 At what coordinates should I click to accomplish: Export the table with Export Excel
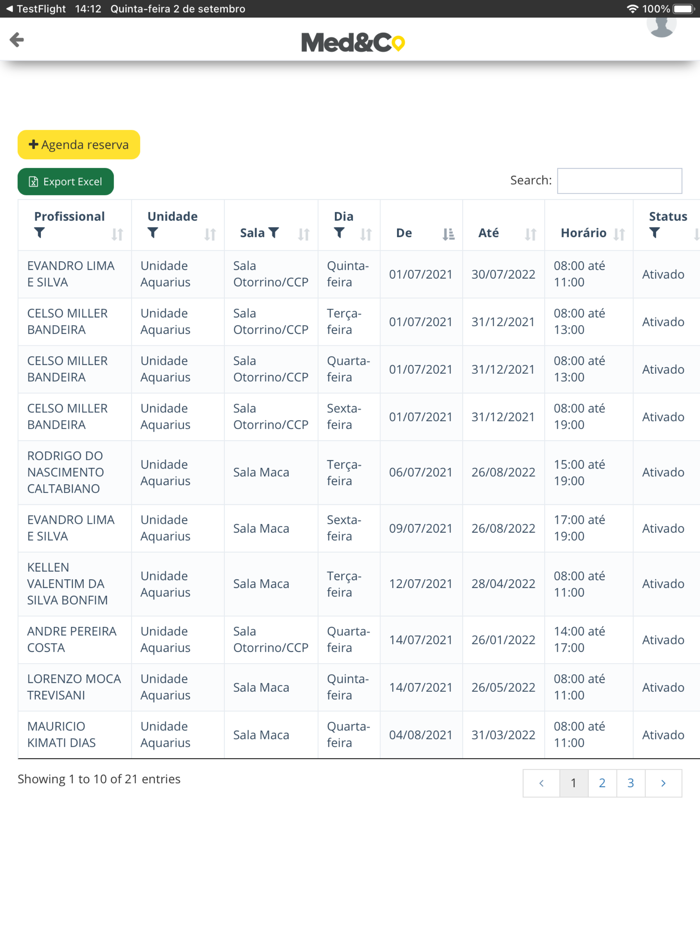pos(66,182)
